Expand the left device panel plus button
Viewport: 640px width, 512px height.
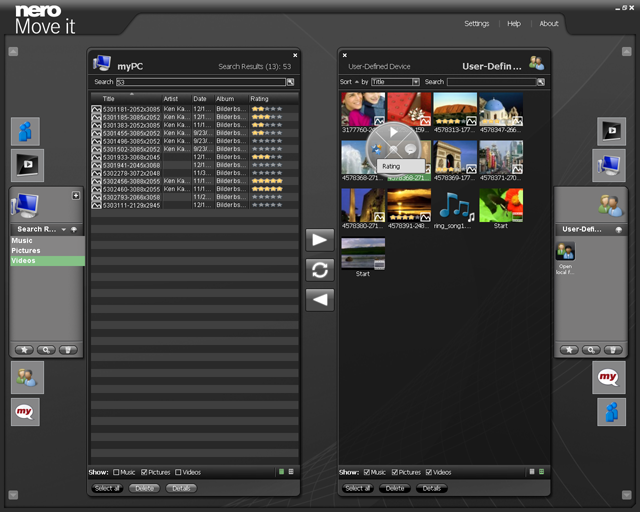(x=76, y=196)
